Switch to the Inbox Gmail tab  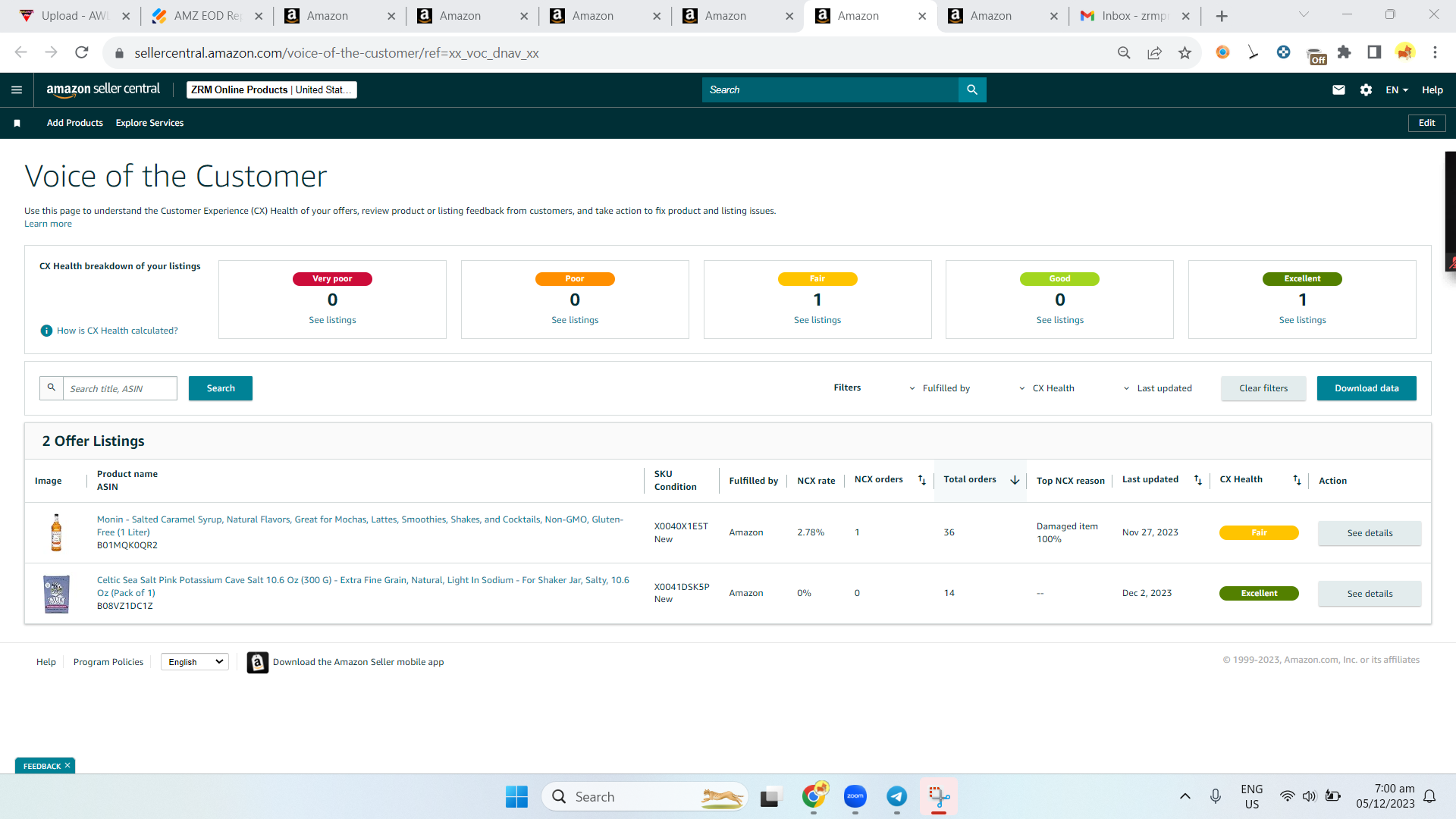point(1134,16)
